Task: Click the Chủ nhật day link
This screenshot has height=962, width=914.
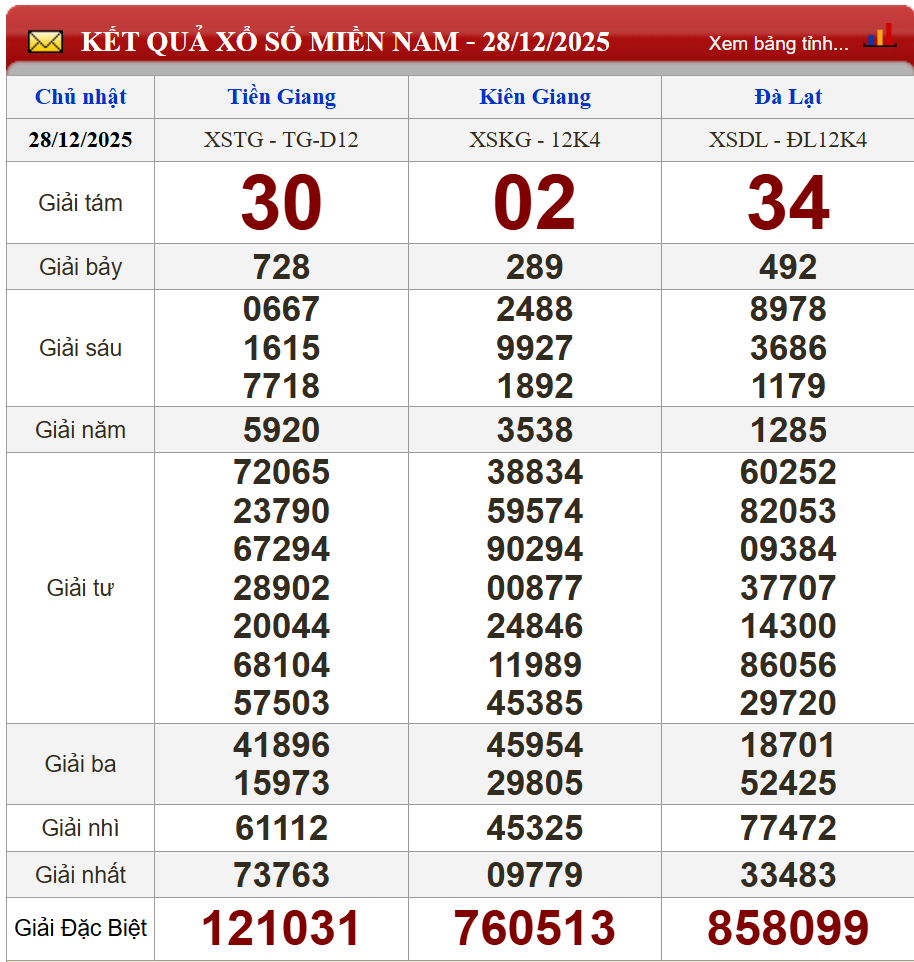Action: pyautogui.click(x=80, y=97)
